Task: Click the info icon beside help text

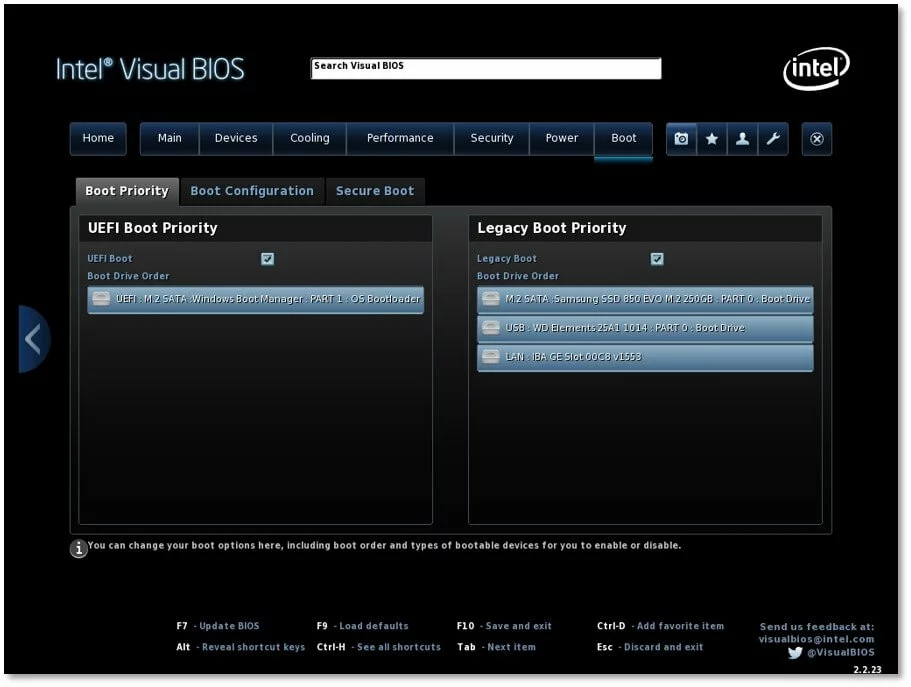Action: pyautogui.click(x=79, y=549)
